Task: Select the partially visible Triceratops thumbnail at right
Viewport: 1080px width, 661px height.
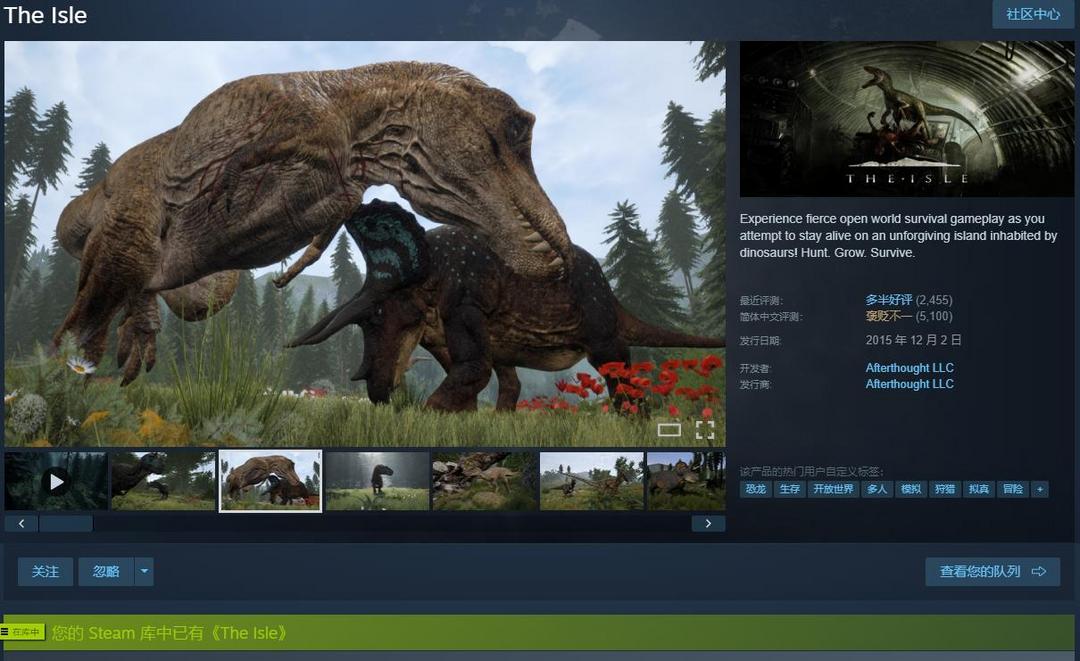Action: click(686, 481)
